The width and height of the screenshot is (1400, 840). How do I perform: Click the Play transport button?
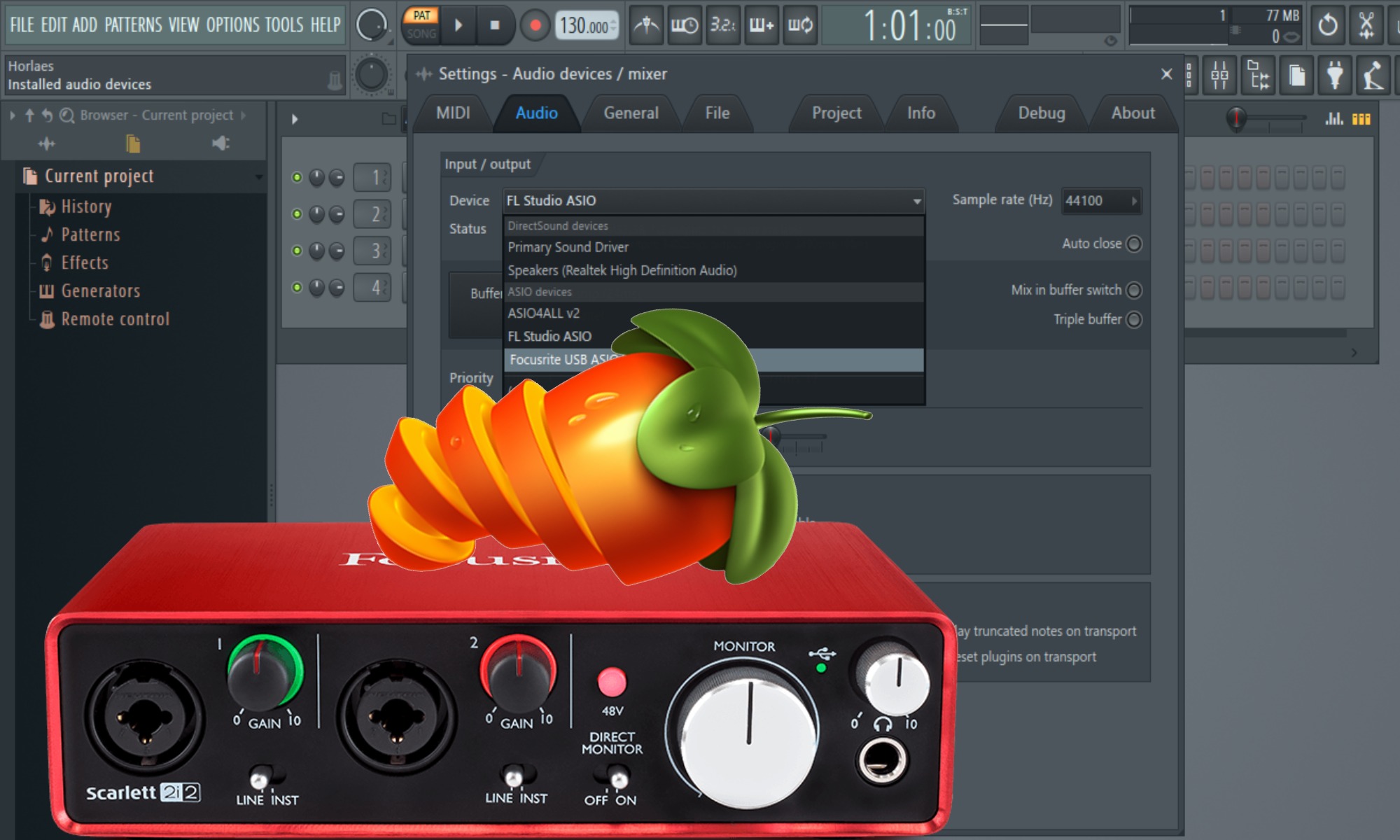pyautogui.click(x=458, y=26)
